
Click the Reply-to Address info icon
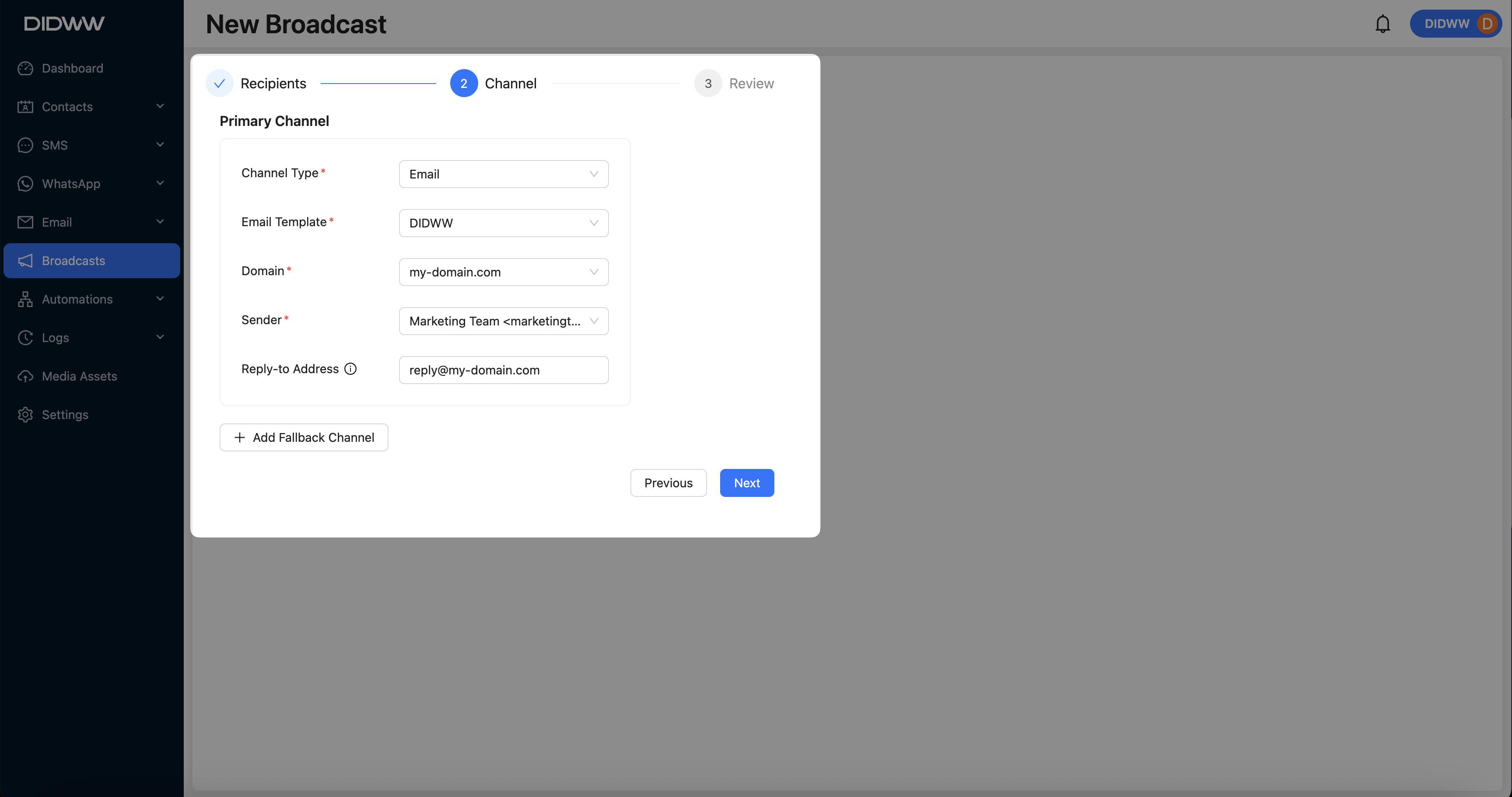pos(350,369)
